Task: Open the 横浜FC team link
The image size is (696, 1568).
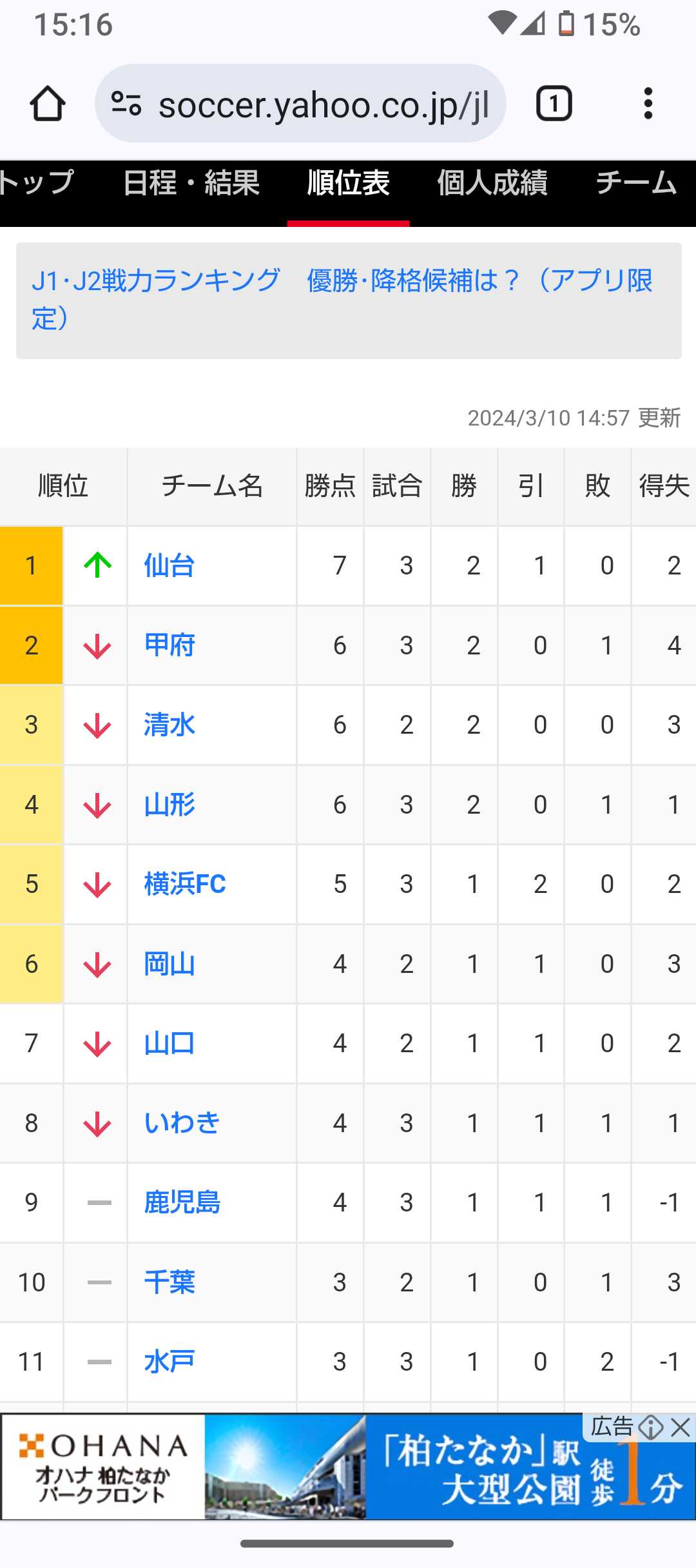Action: coord(185,884)
